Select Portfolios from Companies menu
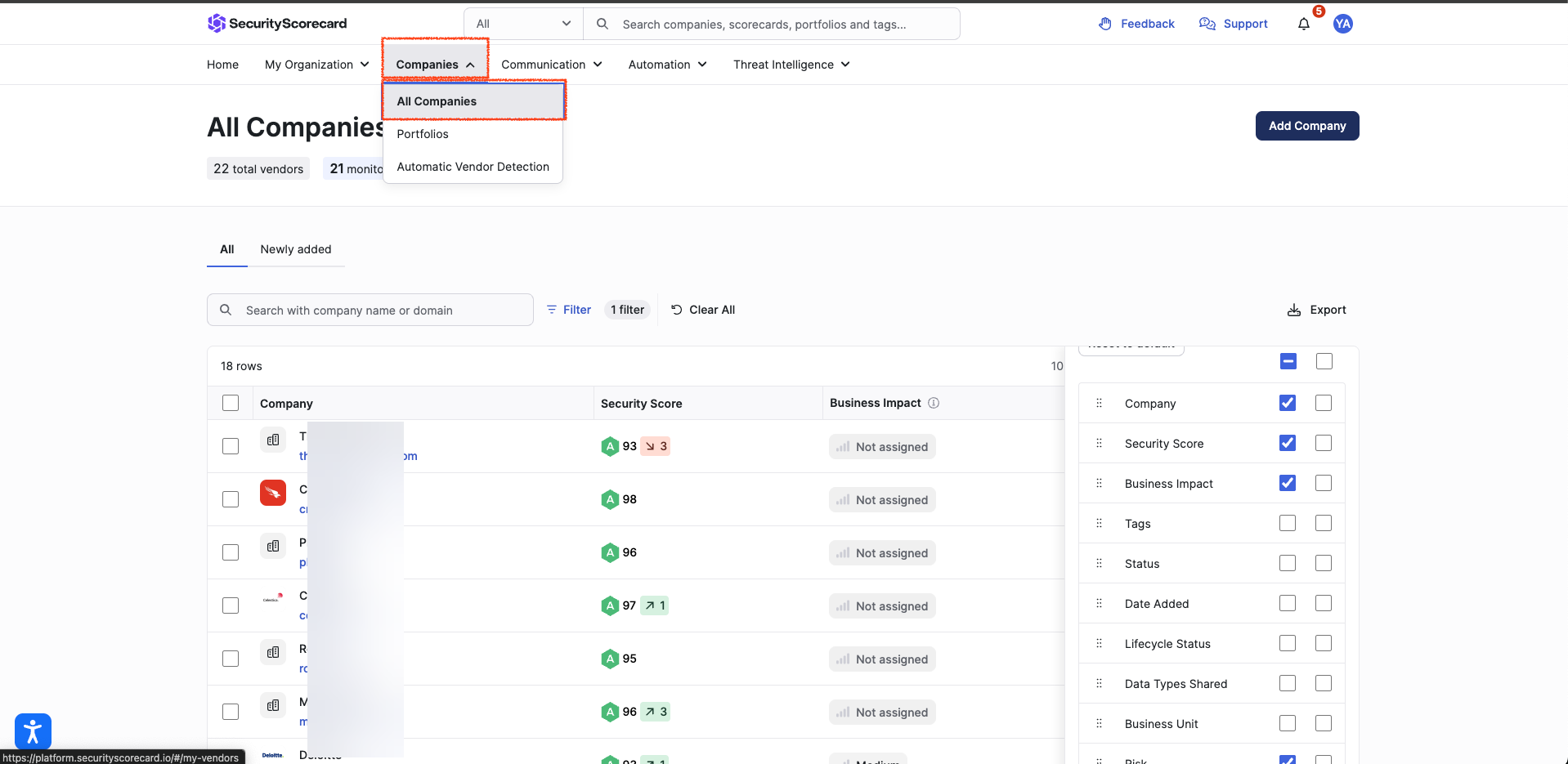This screenshot has width=1568, height=764. (423, 134)
